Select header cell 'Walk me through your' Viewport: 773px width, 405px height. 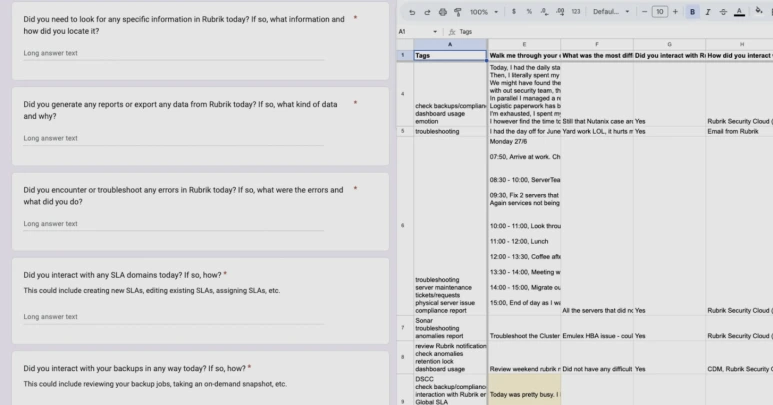click(x=524, y=55)
